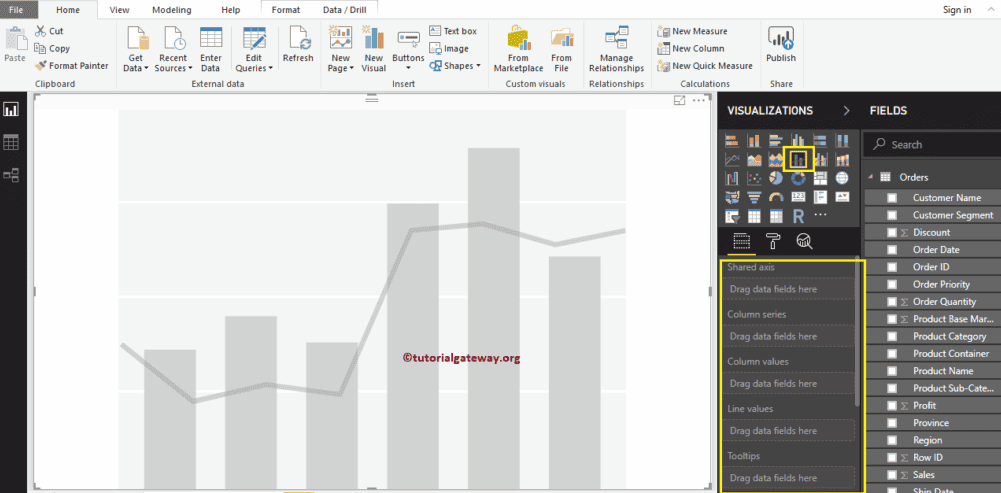Collapse the Visualizations pane chevron
The image size is (1001, 493).
(x=847, y=110)
